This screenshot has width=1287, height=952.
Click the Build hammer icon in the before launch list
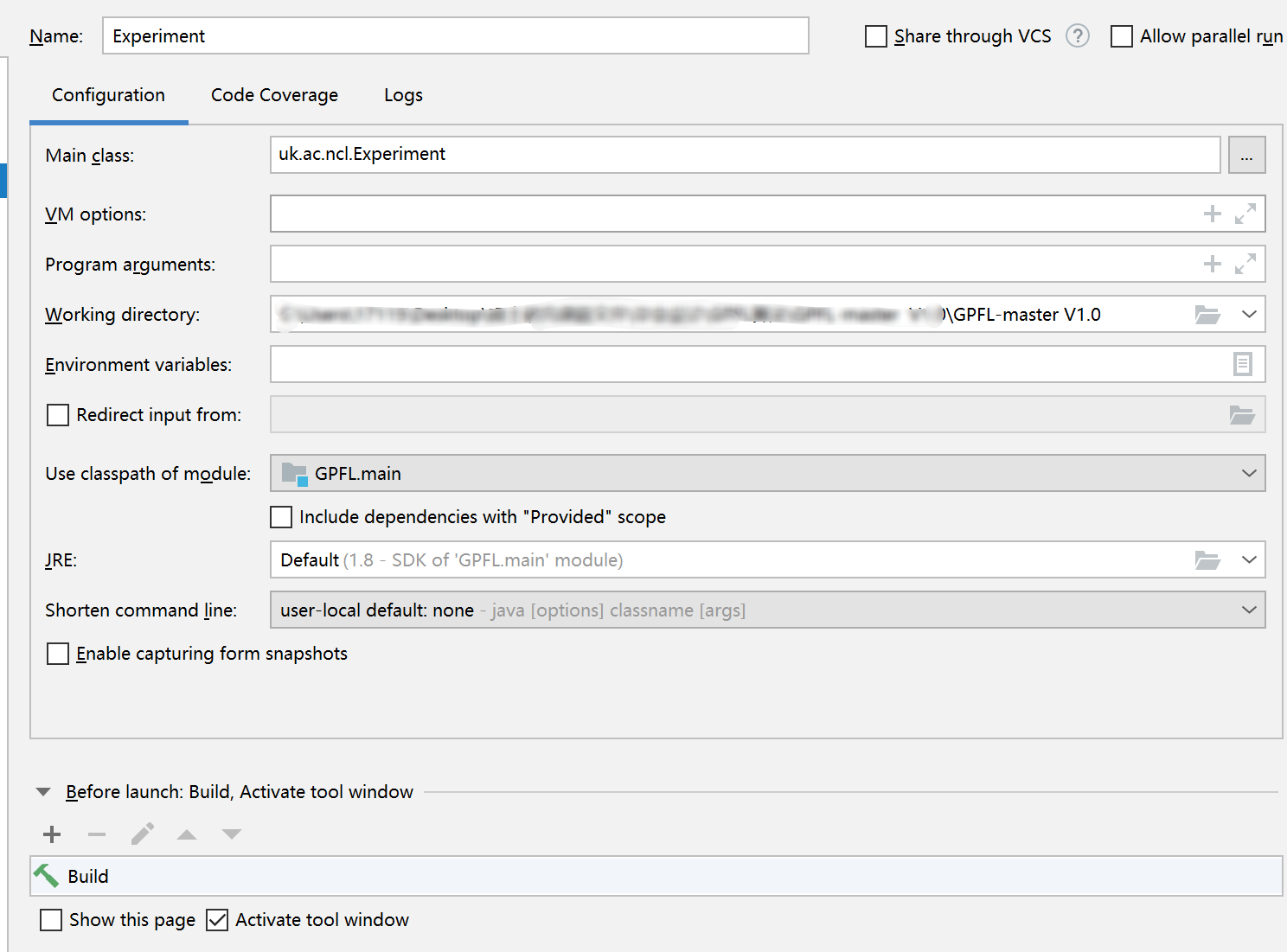tap(47, 876)
